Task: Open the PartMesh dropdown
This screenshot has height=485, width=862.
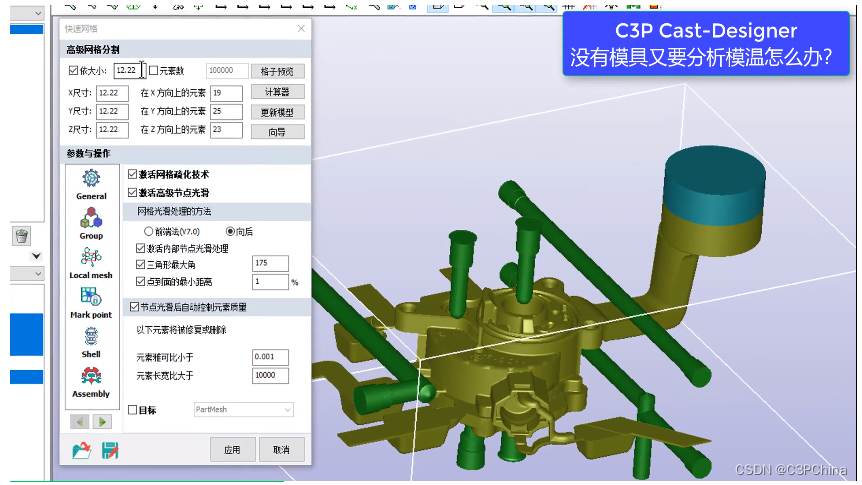Action: (244, 410)
